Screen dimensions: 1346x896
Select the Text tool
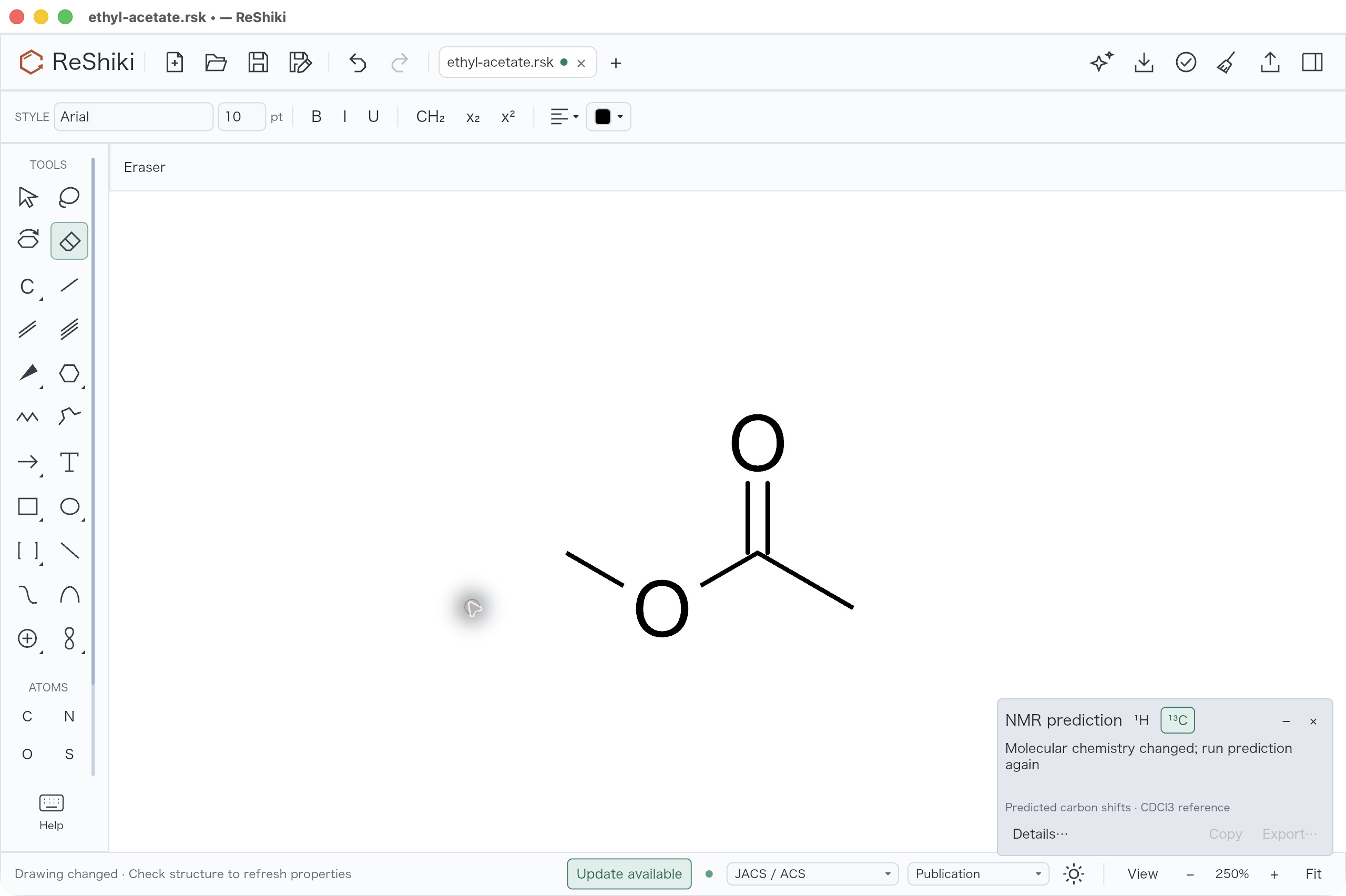69,462
